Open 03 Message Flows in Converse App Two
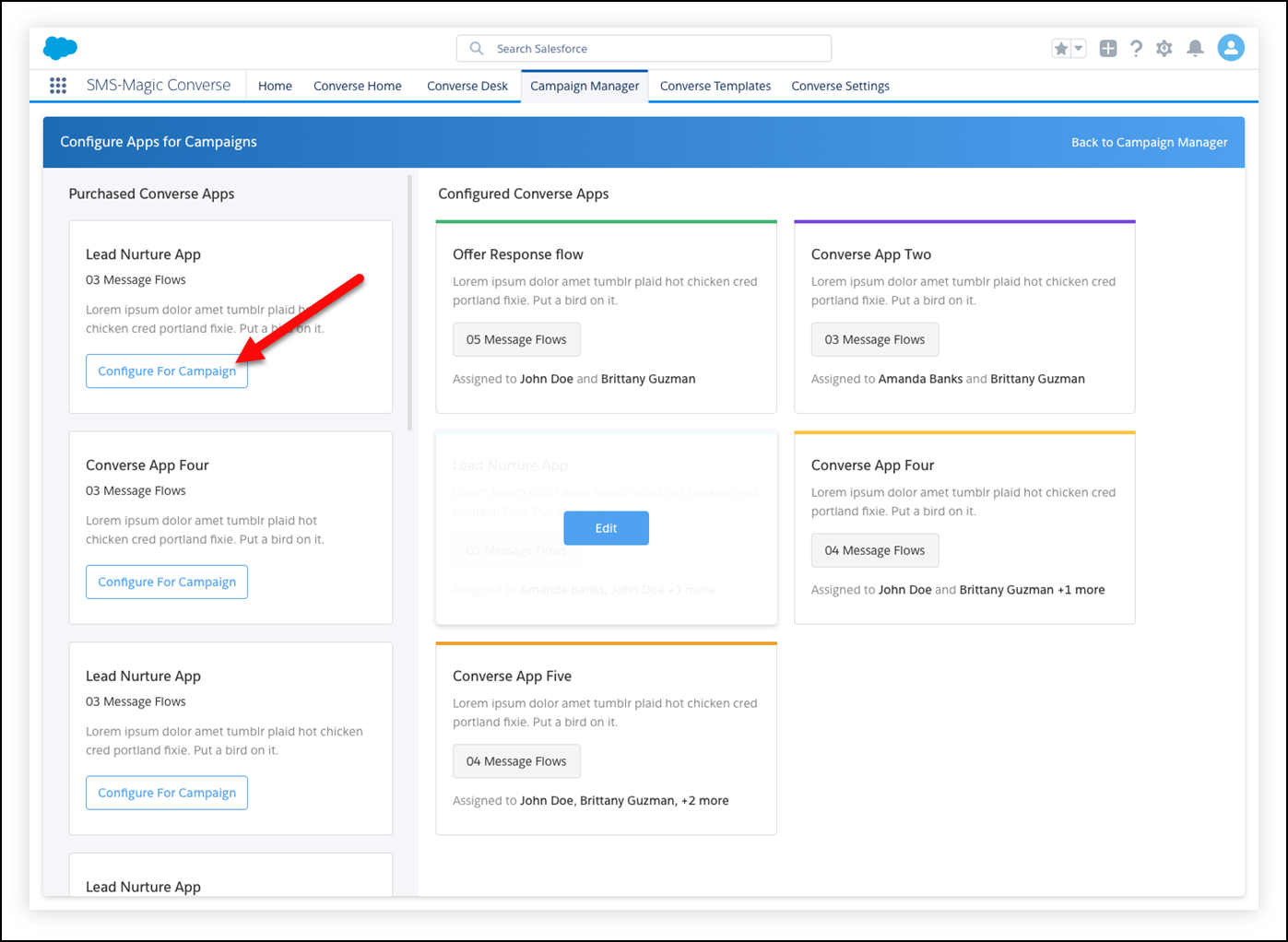The width and height of the screenshot is (1288, 942). pyautogui.click(x=875, y=339)
